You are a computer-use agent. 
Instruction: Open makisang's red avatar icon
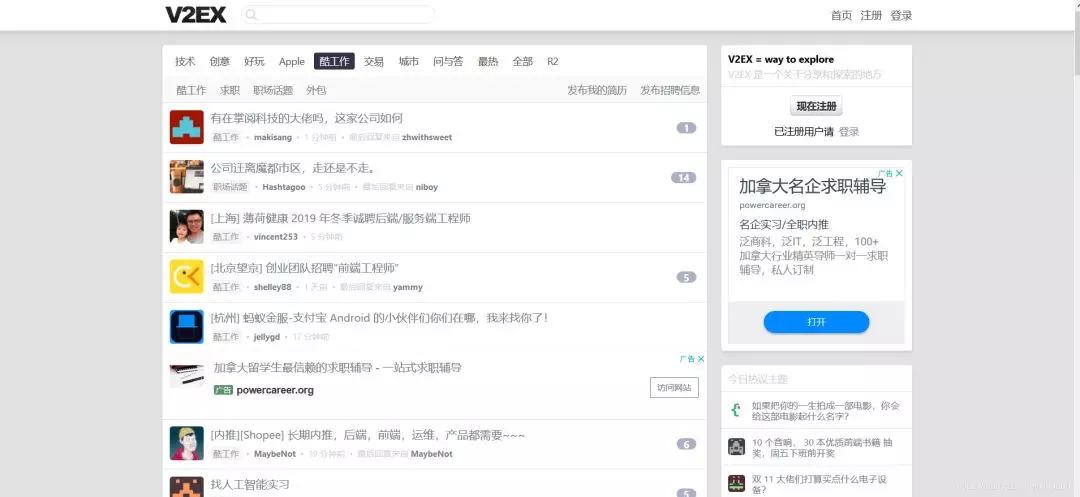(x=187, y=127)
